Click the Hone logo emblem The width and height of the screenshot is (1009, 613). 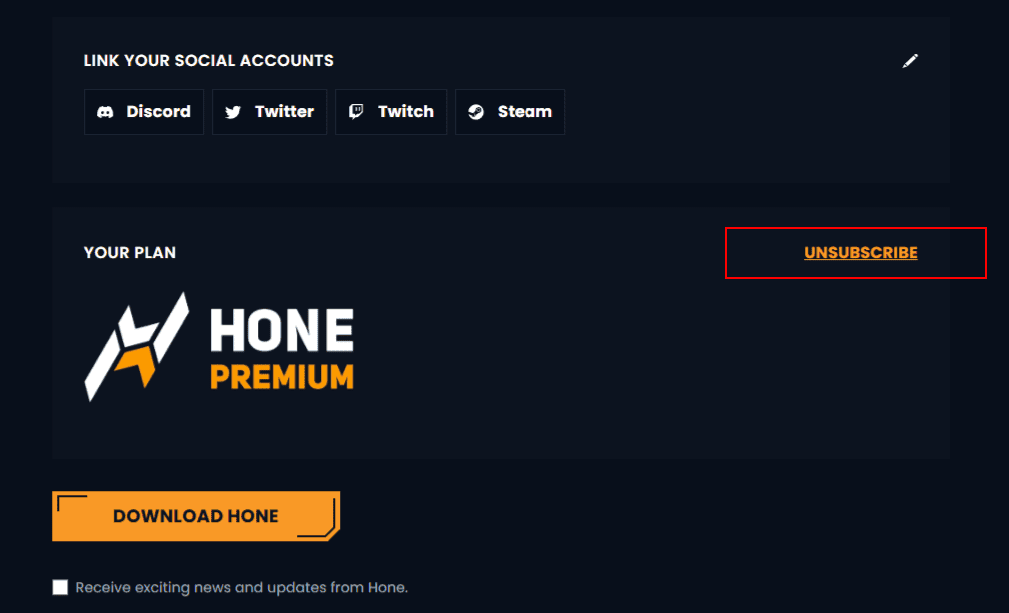tap(136, 347)
